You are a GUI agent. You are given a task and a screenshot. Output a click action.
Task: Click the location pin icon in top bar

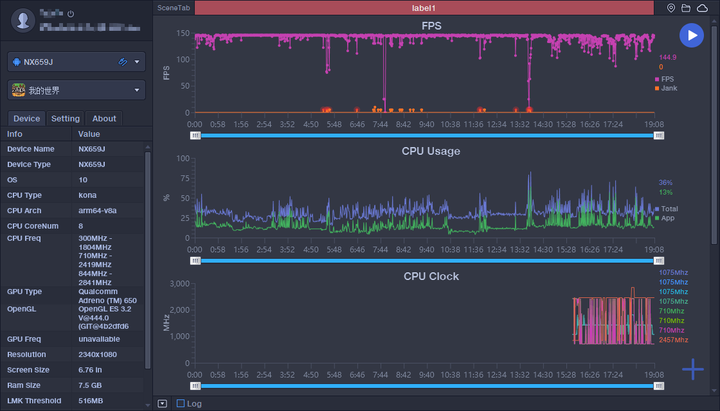pos(671,8)
